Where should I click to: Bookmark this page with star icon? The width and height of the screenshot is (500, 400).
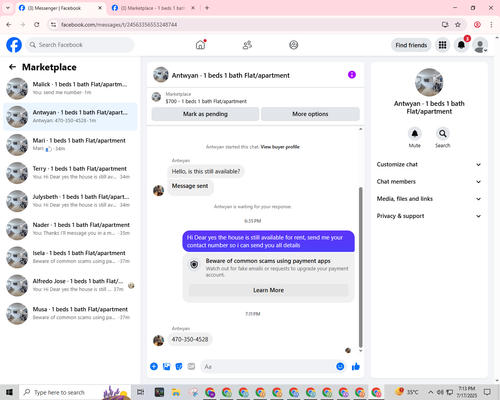click(x=458, y=24)
